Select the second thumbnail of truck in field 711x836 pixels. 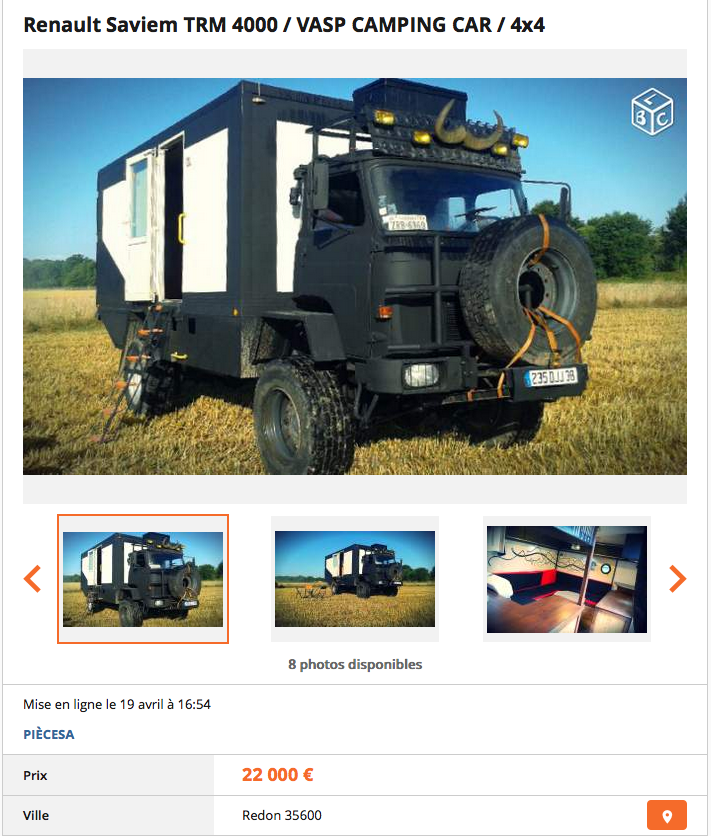click(x=355, y=579)
